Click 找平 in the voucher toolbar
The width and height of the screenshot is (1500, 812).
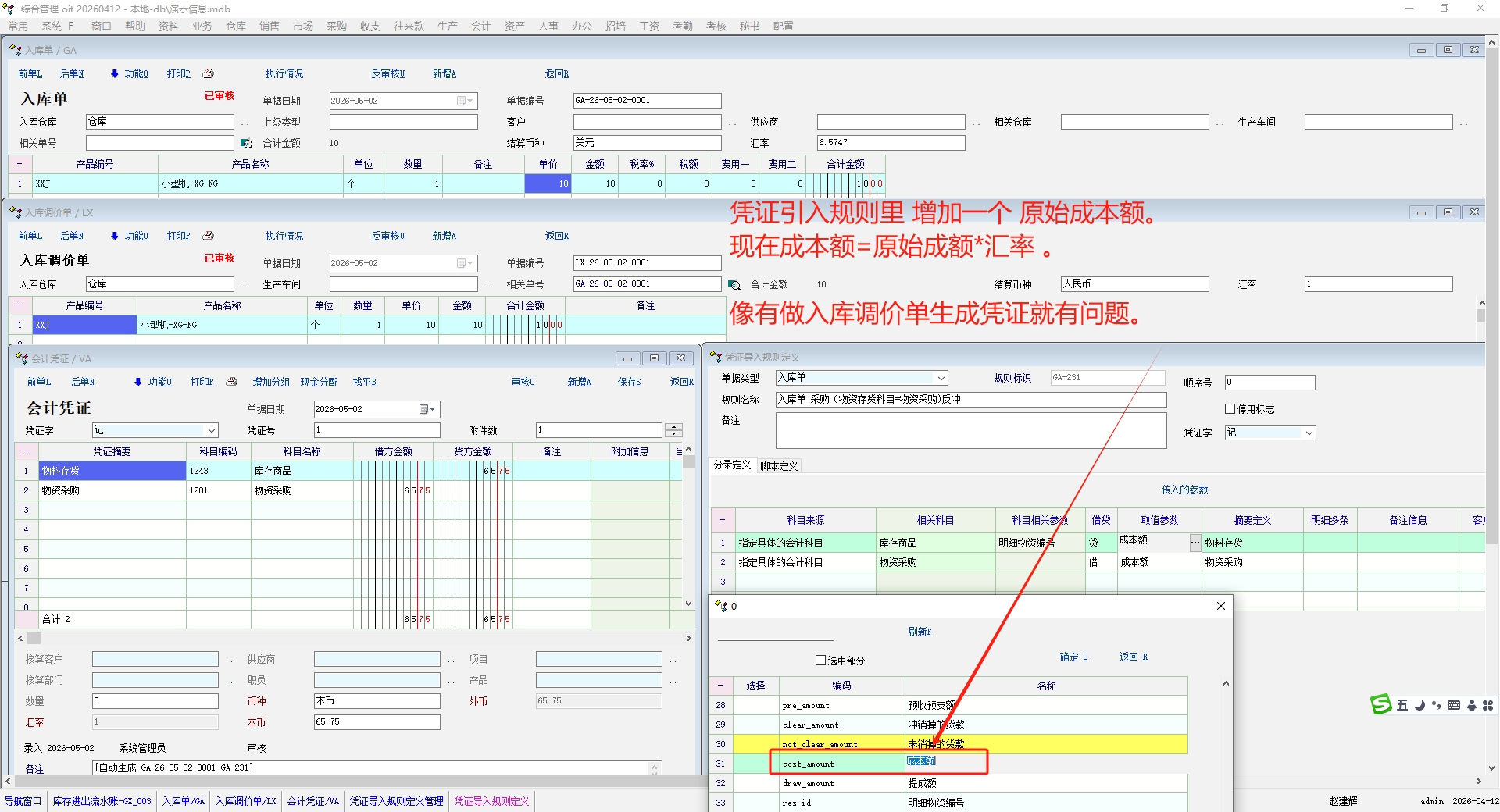pos(364,382)
